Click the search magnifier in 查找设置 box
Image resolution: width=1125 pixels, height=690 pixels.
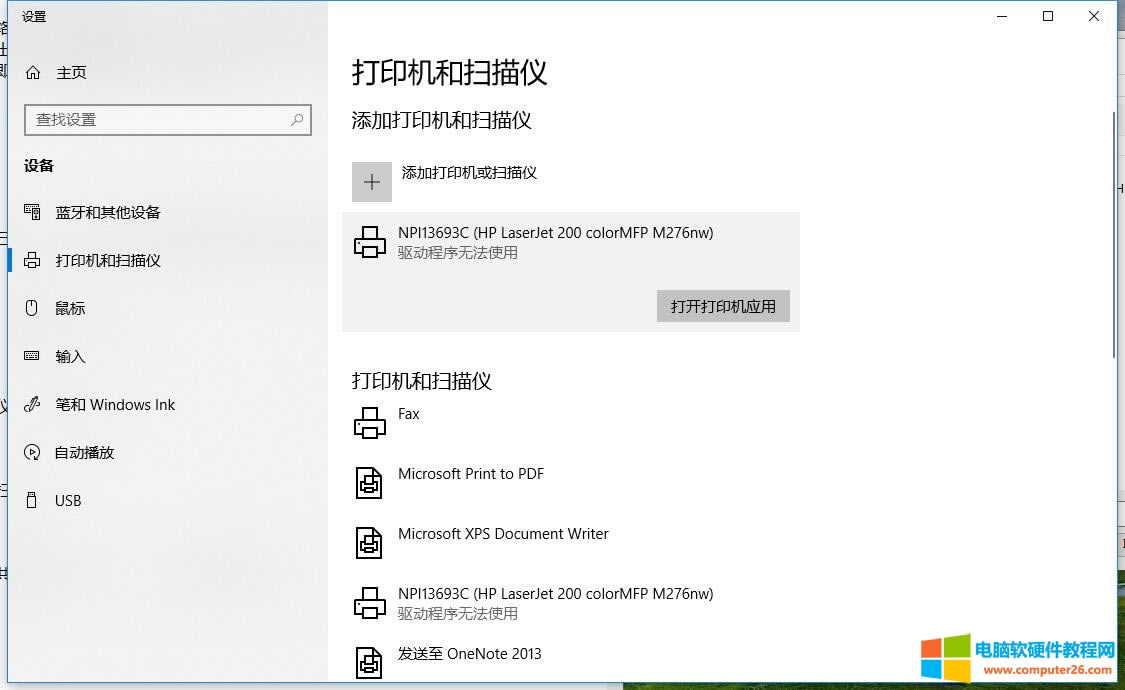[297, 120]
